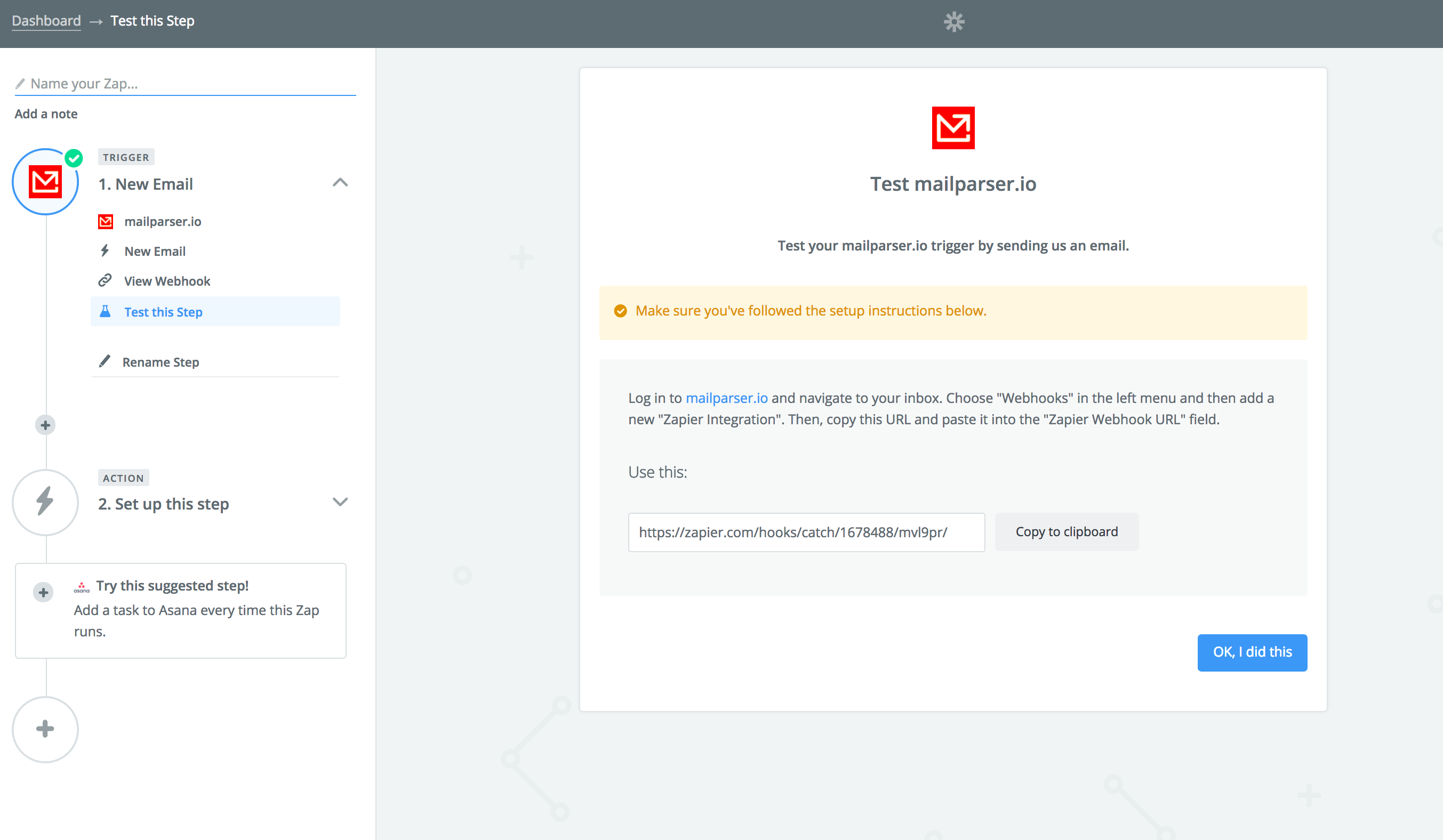Click the webhook link icon
This screenshot has height=840, width=1443.
(107, 281)
